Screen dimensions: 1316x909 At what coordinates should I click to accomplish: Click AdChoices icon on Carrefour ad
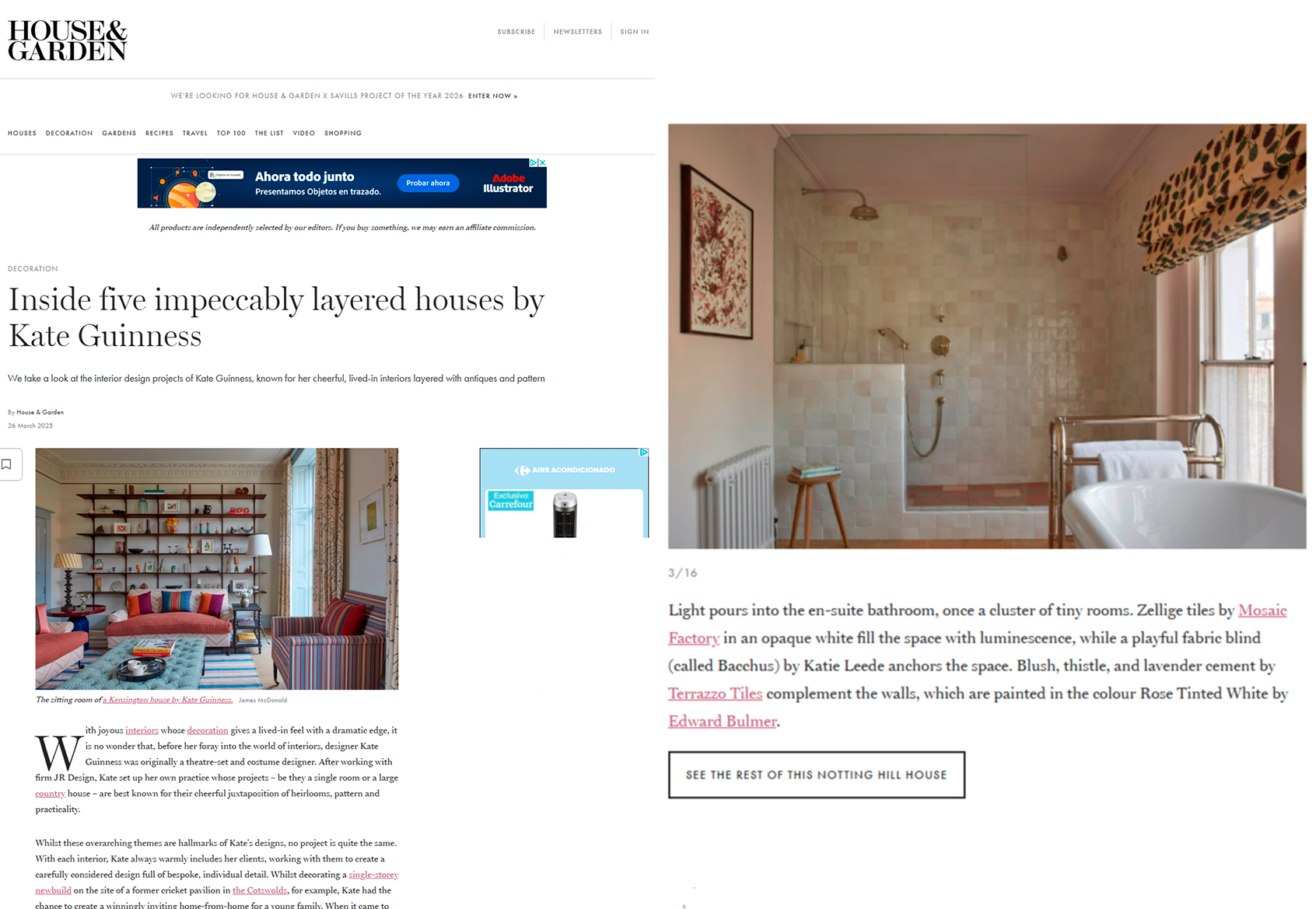coord(643,453)
